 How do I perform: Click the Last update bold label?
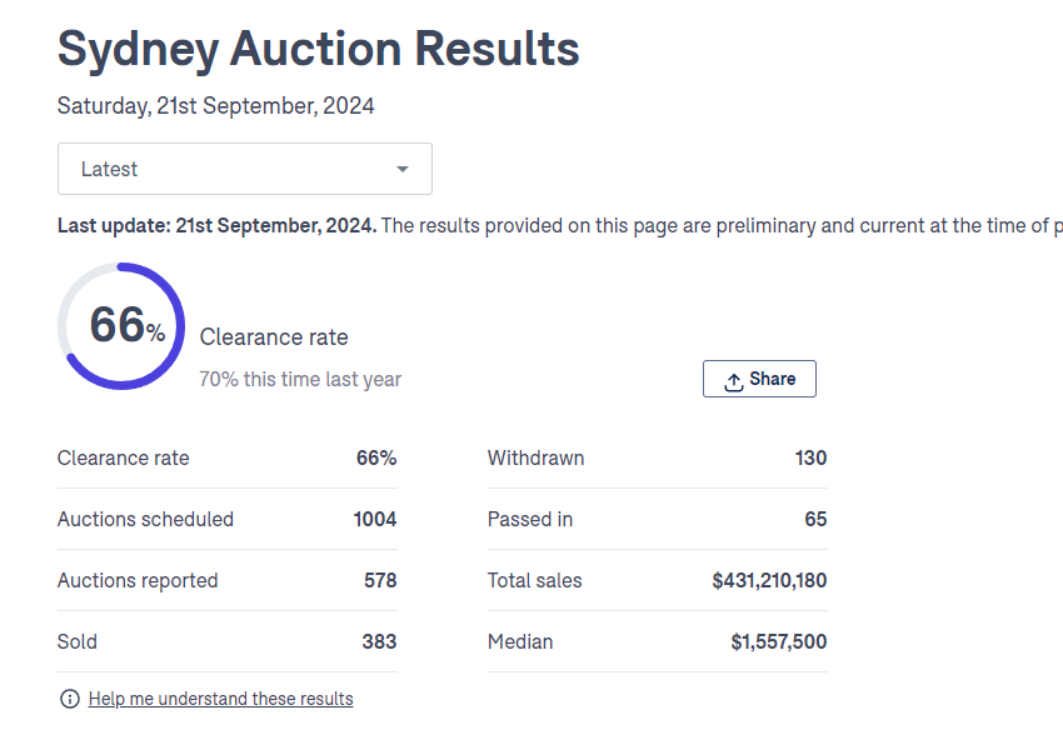(x=216, y=226)
